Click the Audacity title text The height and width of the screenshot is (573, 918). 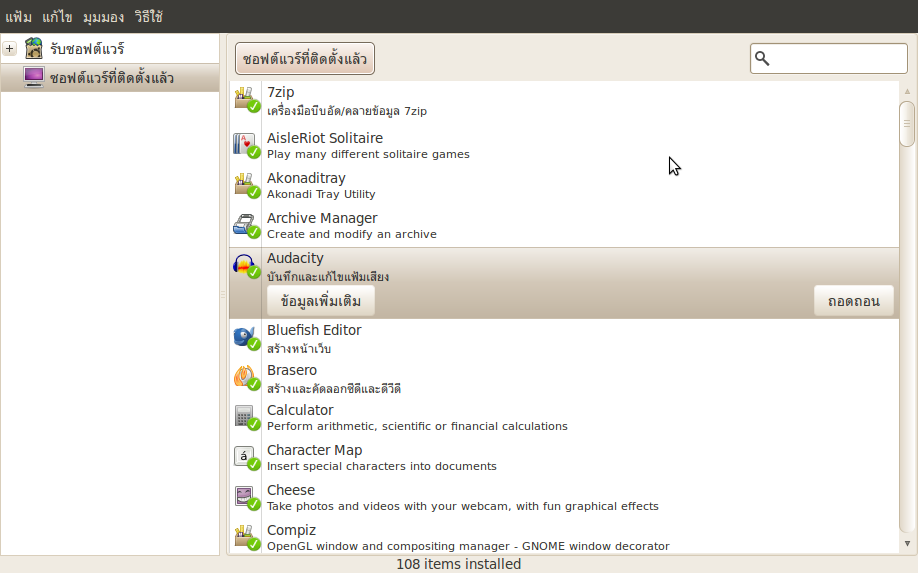pyautogui.click(x=295, y=258)
